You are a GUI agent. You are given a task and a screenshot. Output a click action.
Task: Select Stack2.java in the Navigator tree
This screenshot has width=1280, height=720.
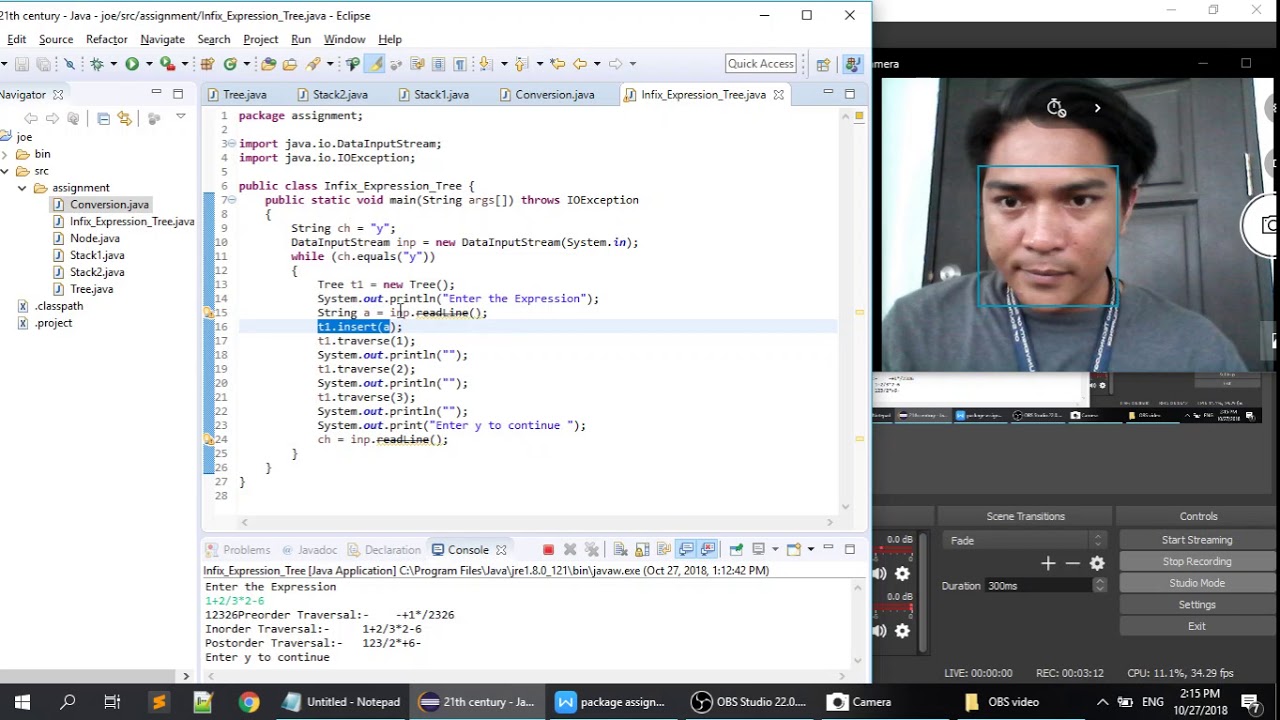click(x=97, y=272)
